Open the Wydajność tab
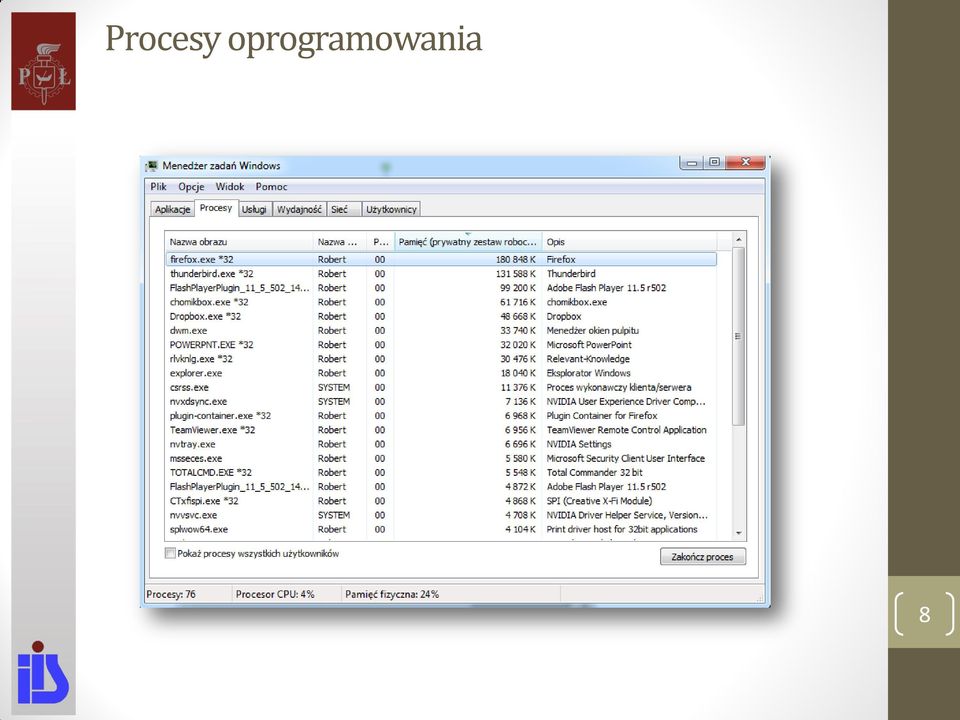This screenshot has width=960, height=720. 299,209
